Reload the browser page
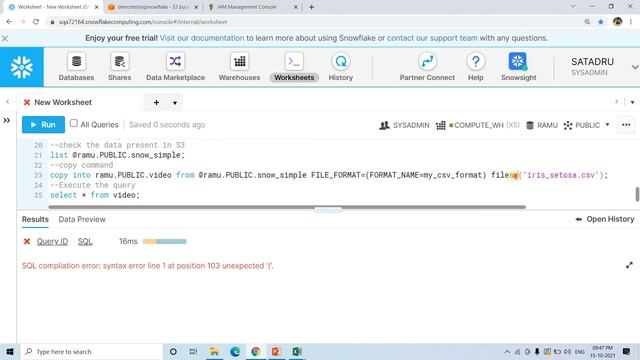 pyautogui.click(x=36, y=22)
